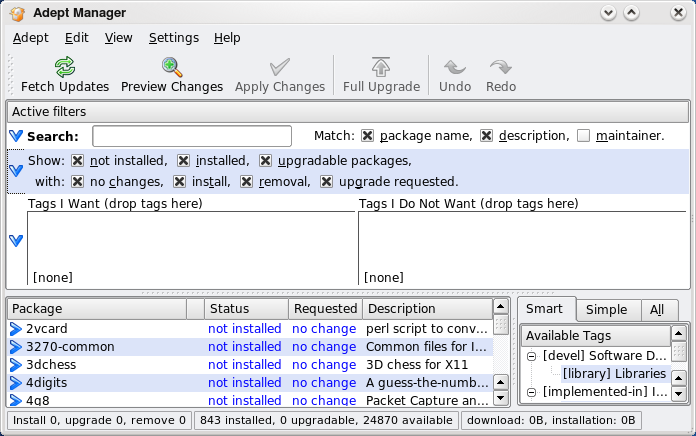Open the Adept menu
Image resolution: width=696 pixels, height=436 pixels.
[31, 38]
